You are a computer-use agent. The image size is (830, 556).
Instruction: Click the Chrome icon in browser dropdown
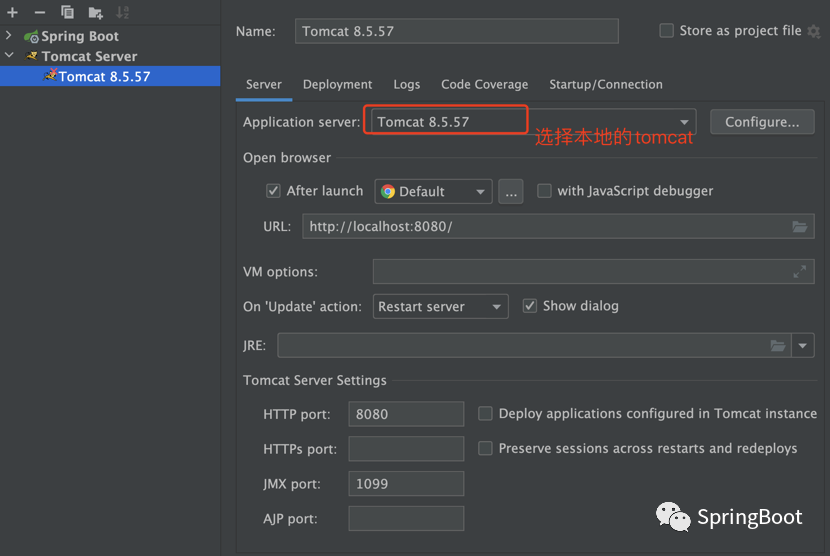pyautogui.click(x=388, y=191)
